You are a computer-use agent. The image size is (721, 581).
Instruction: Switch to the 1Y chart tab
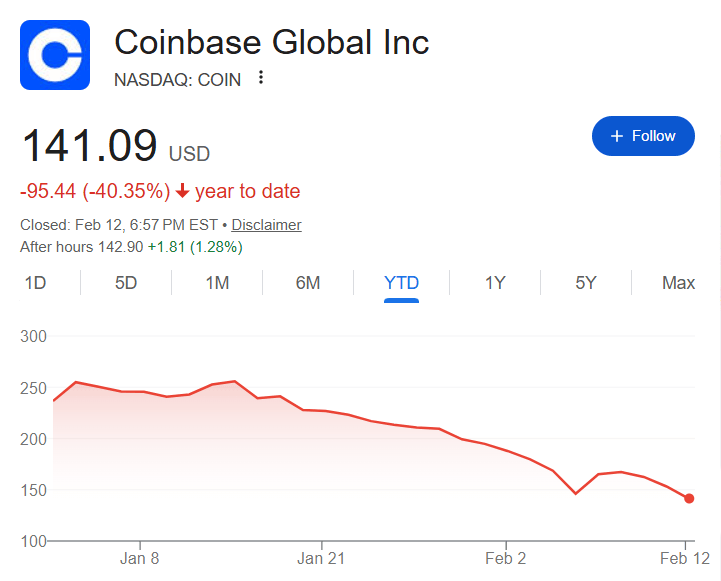pyautogui.click(x=495, y=283)
